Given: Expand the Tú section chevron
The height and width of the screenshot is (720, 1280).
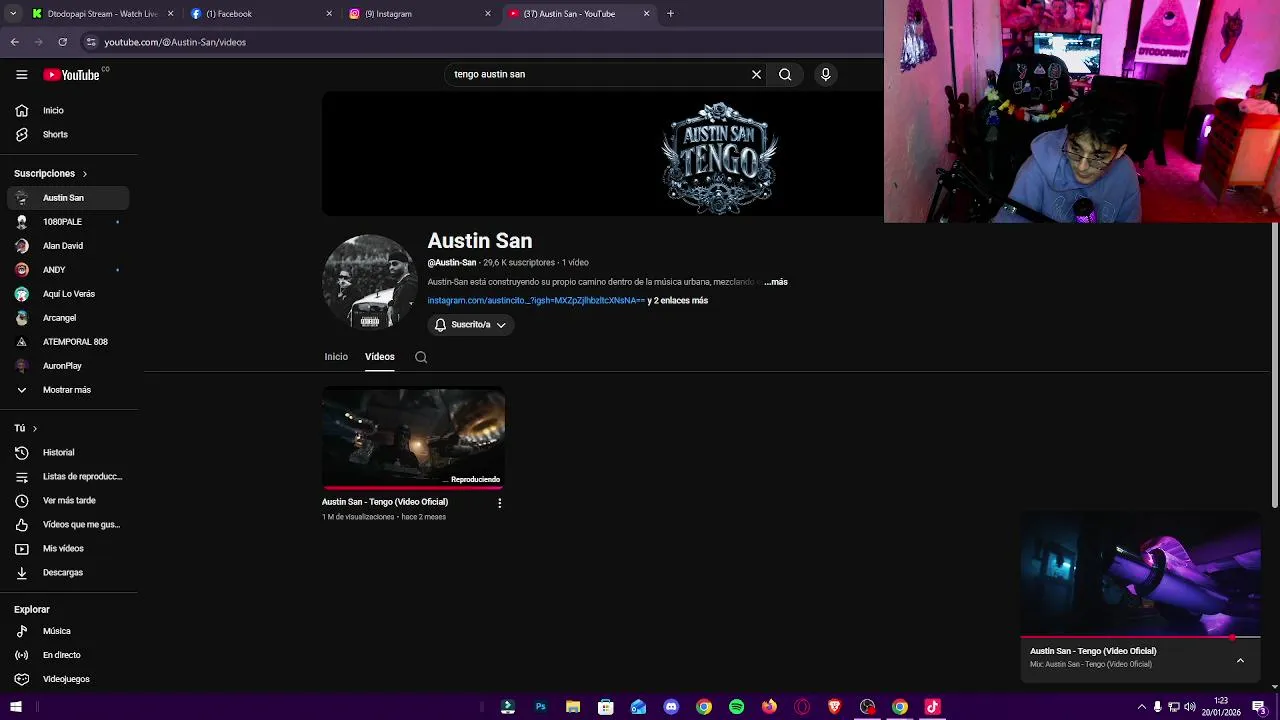Looking at the screenshot, I should tap(34, 428).
